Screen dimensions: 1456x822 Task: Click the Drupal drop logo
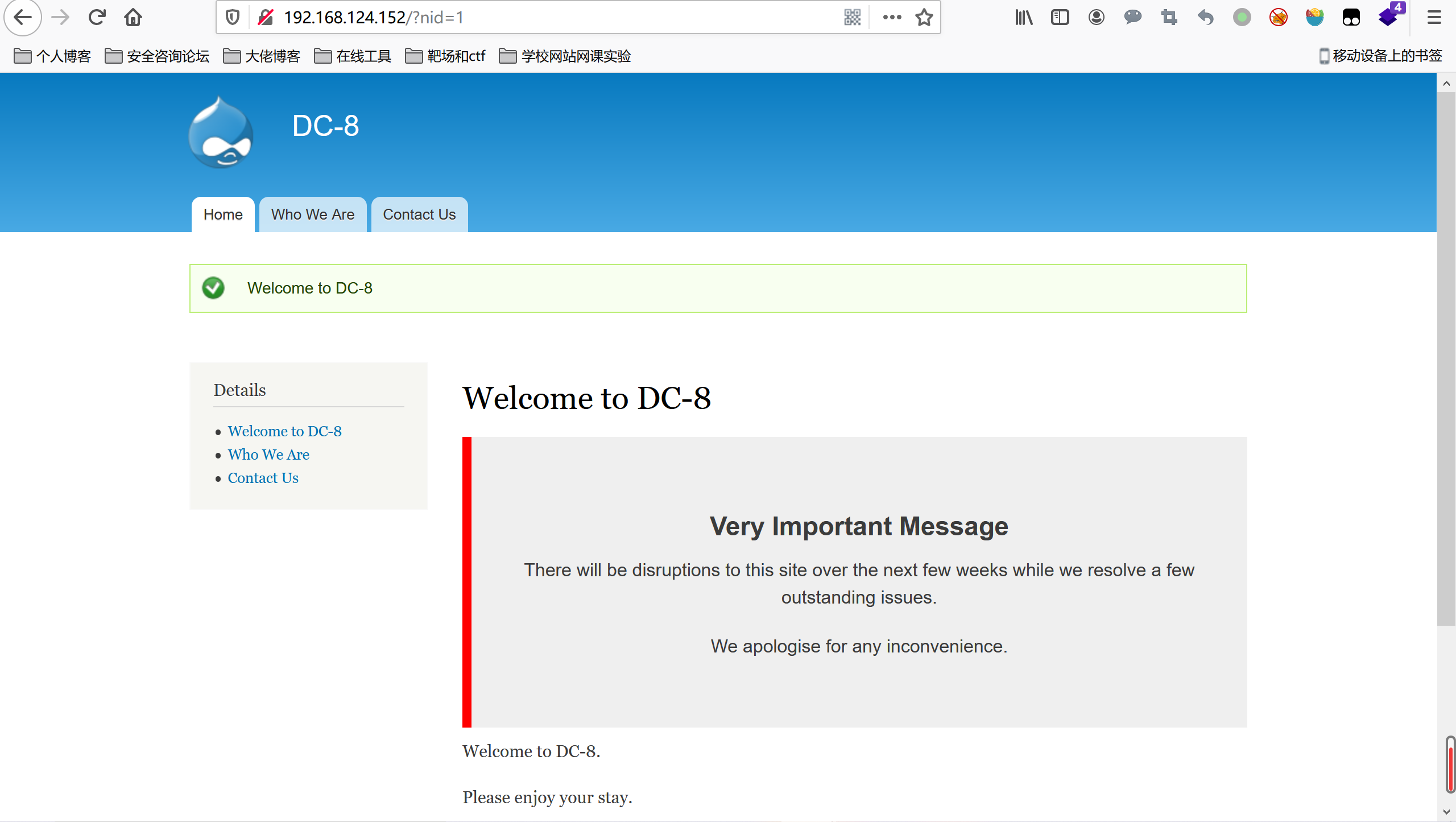point(221,132)
